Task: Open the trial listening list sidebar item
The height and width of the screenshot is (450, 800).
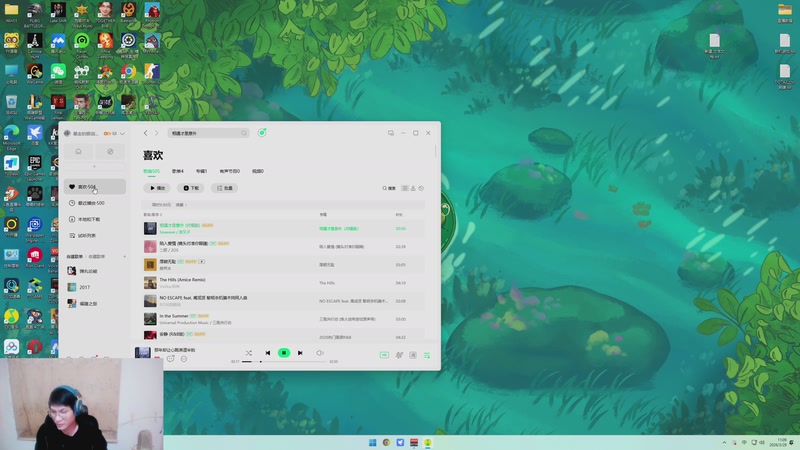Action: [95, 236]
